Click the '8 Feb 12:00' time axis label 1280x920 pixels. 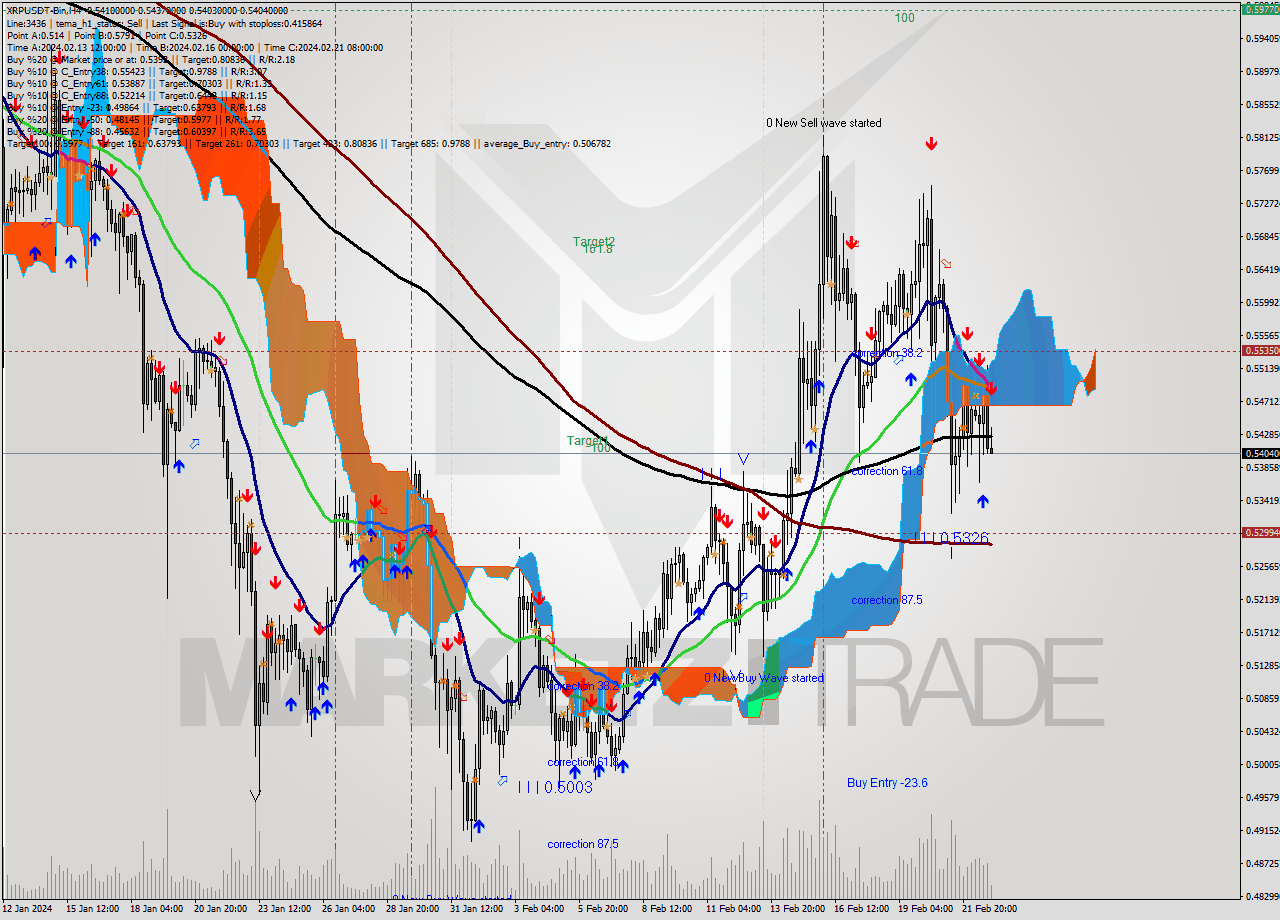[x=667, y=909]
